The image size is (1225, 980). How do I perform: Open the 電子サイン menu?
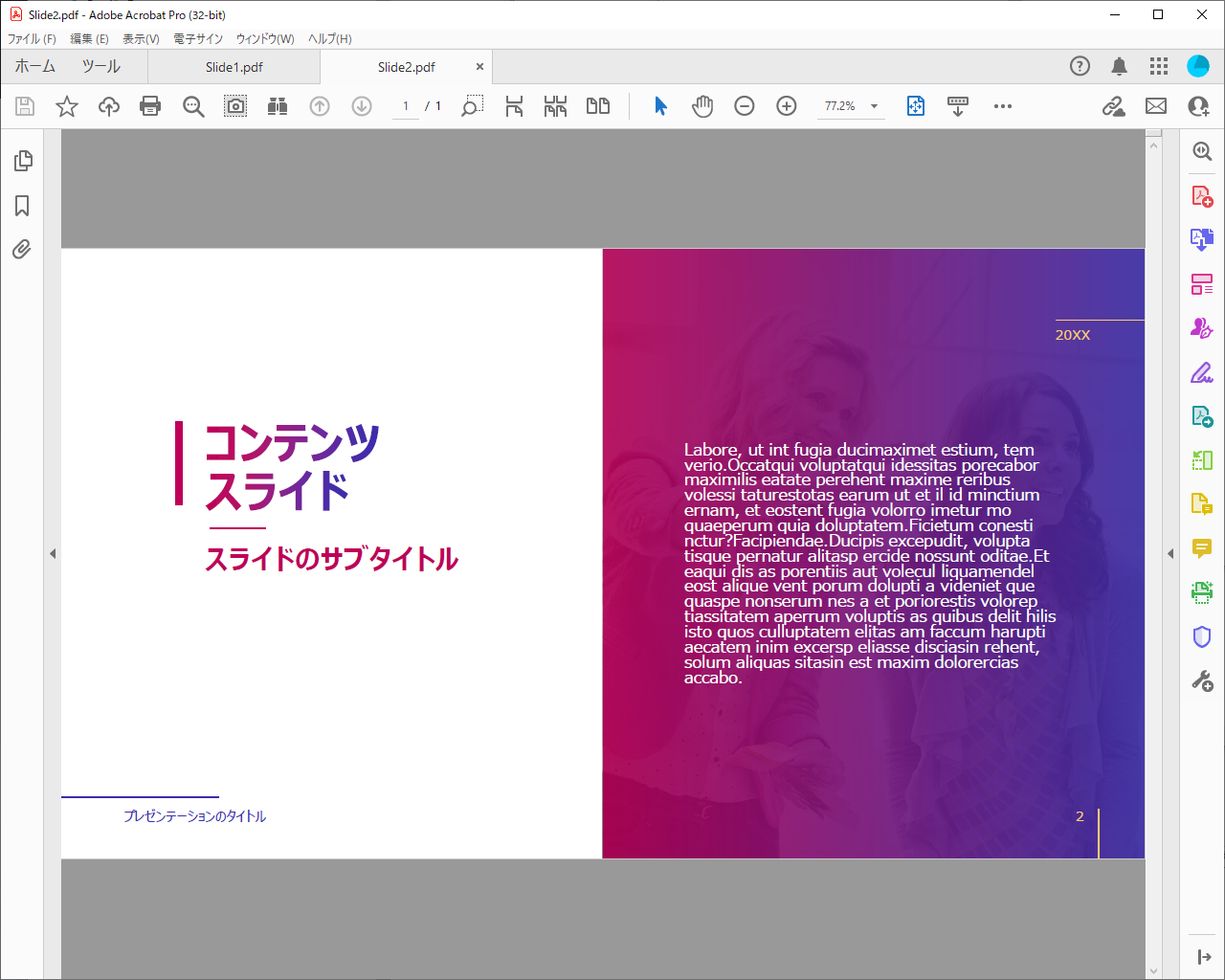tap(198, 39)
